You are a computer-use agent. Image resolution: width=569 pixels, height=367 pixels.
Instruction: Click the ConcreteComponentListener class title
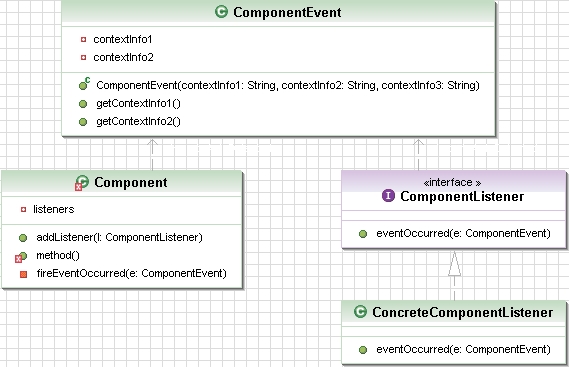pyautogui.click(x=463, y=312)
